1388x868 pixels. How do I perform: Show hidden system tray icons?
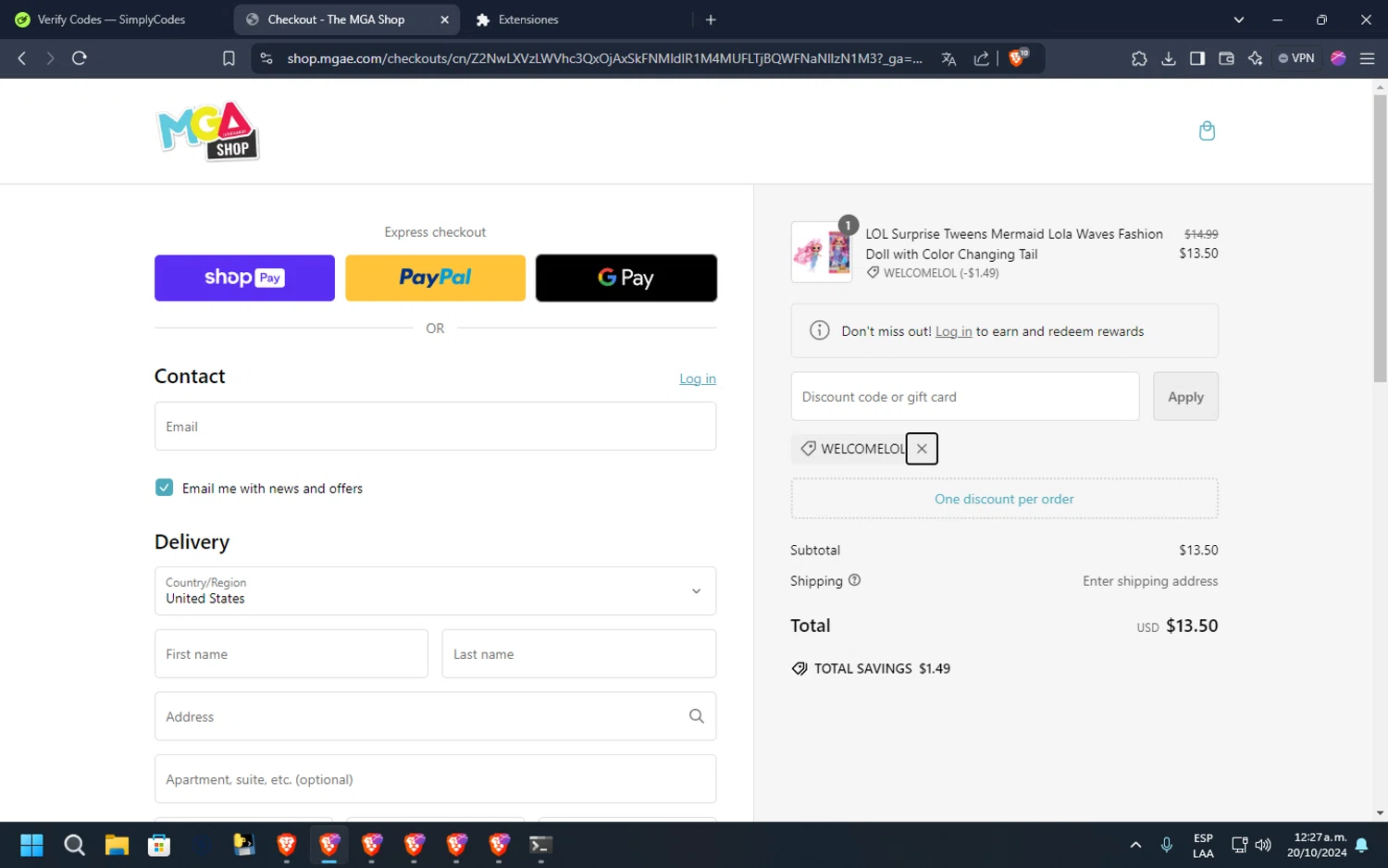tap(1135, 845)
